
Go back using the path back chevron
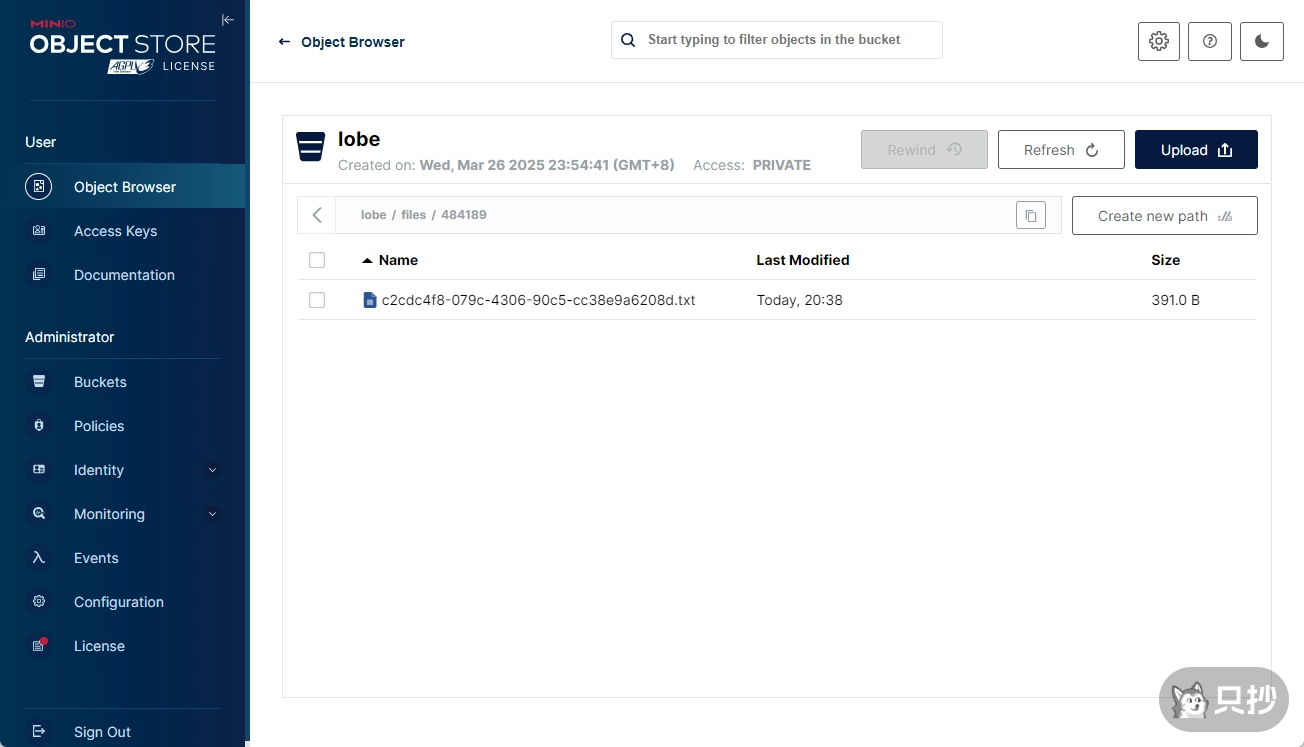click(317, 215)
